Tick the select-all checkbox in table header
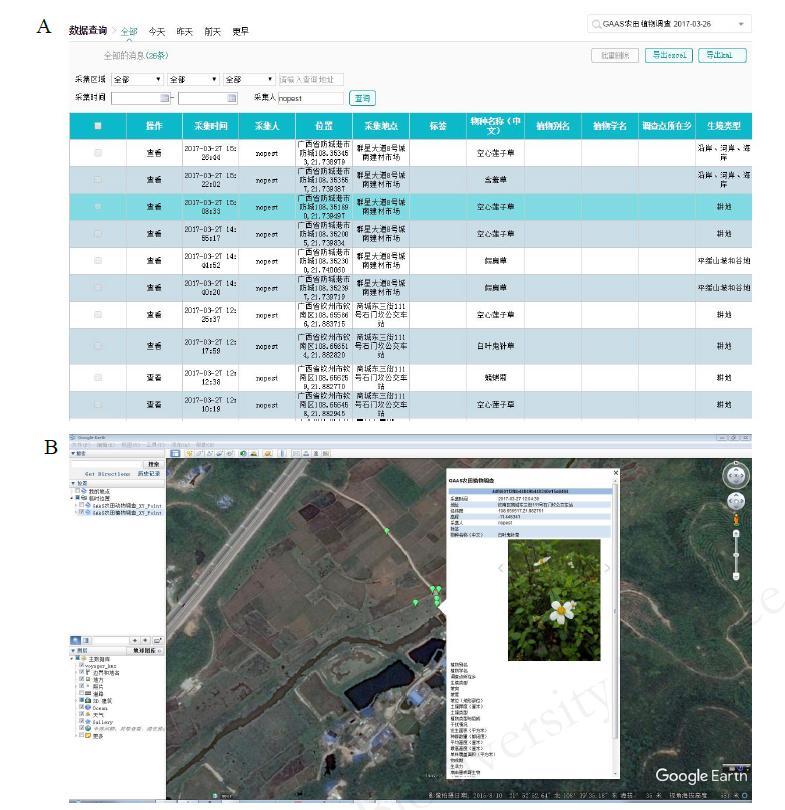This screenshot has width=785, height=810. pyautogui.click(x=98, y=126)
